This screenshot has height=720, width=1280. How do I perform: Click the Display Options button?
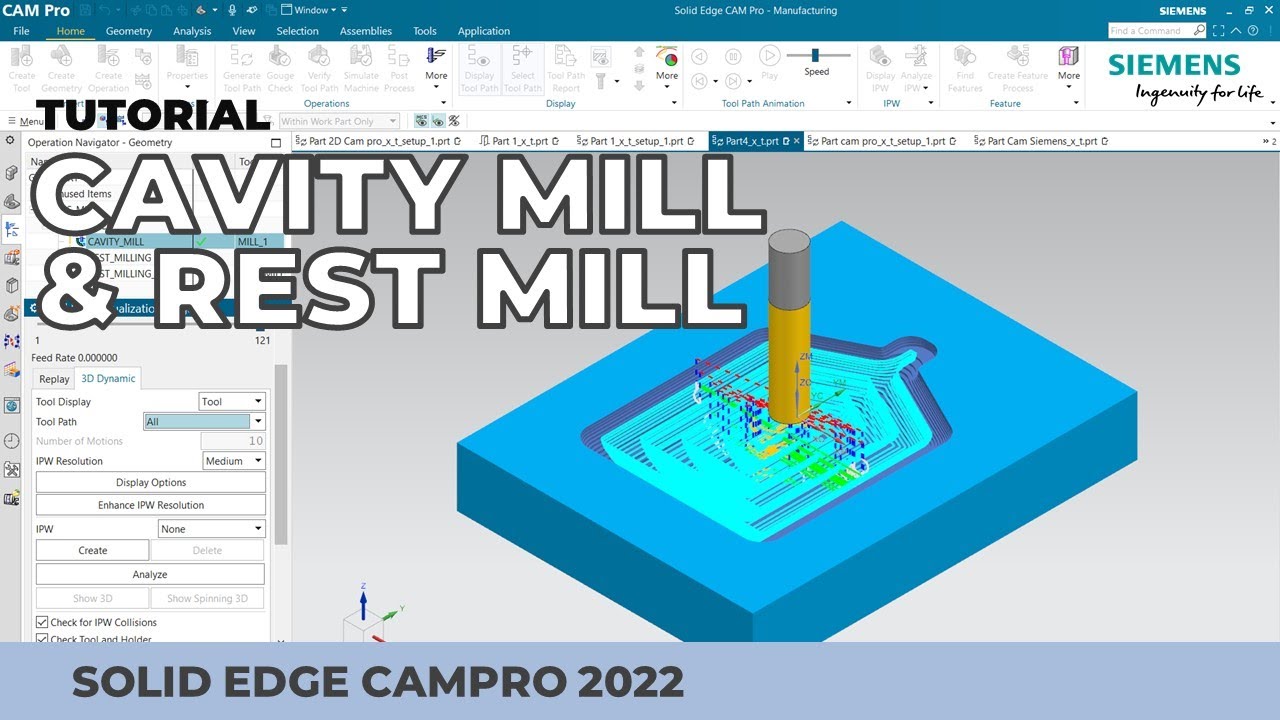point(151,483)
